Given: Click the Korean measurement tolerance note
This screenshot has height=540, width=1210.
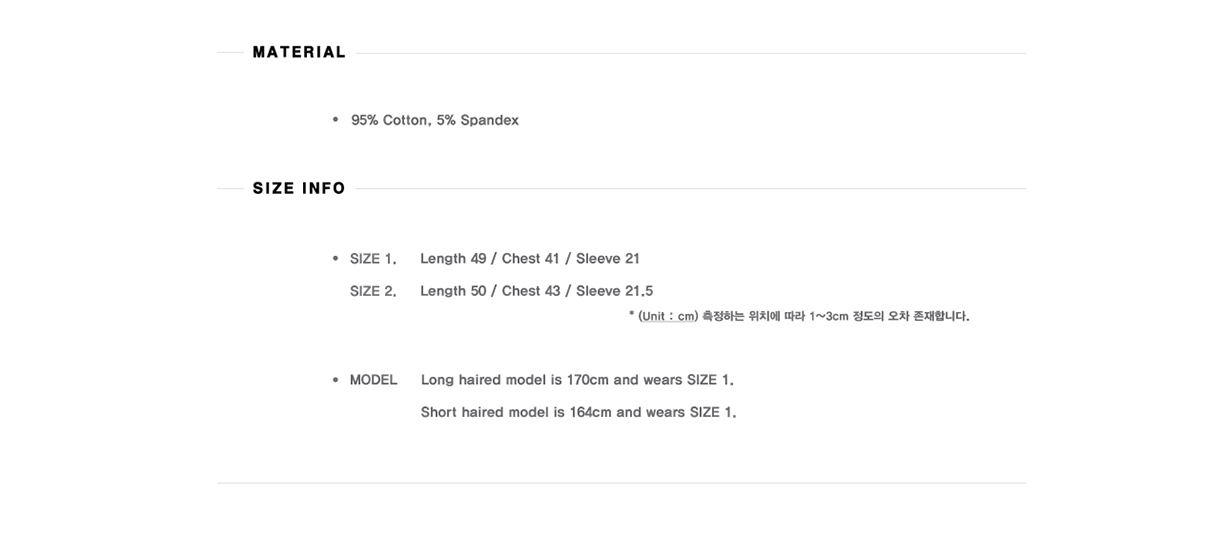Looking at the screenshot, I should (799, 316).
